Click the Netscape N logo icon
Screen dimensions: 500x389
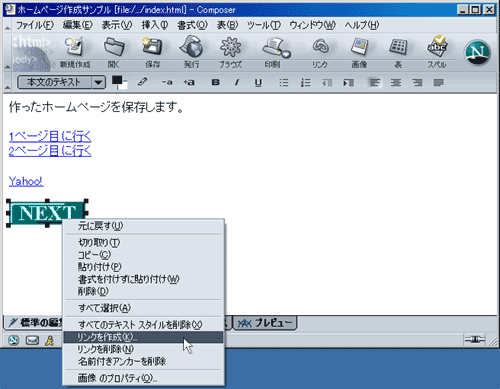(477, 53)
